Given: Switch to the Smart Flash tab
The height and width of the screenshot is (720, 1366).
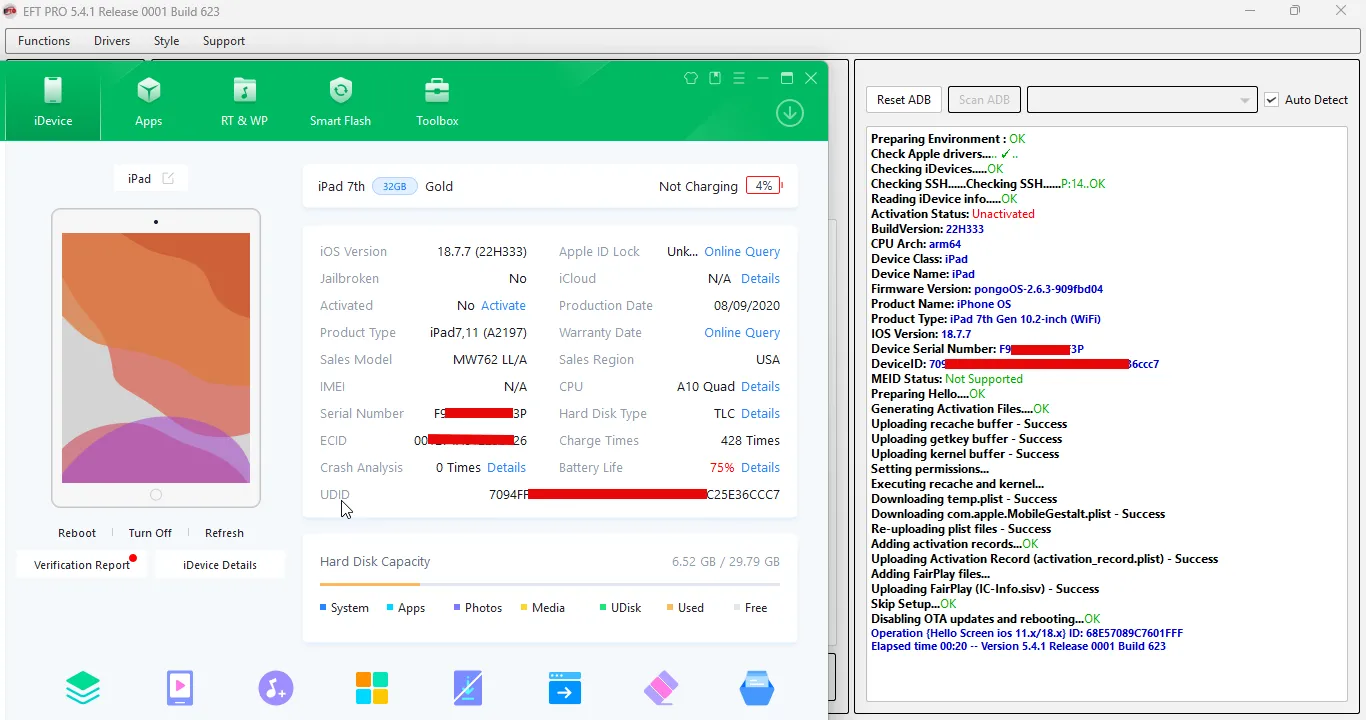Looking at the screenshot, I should point(340,102).
